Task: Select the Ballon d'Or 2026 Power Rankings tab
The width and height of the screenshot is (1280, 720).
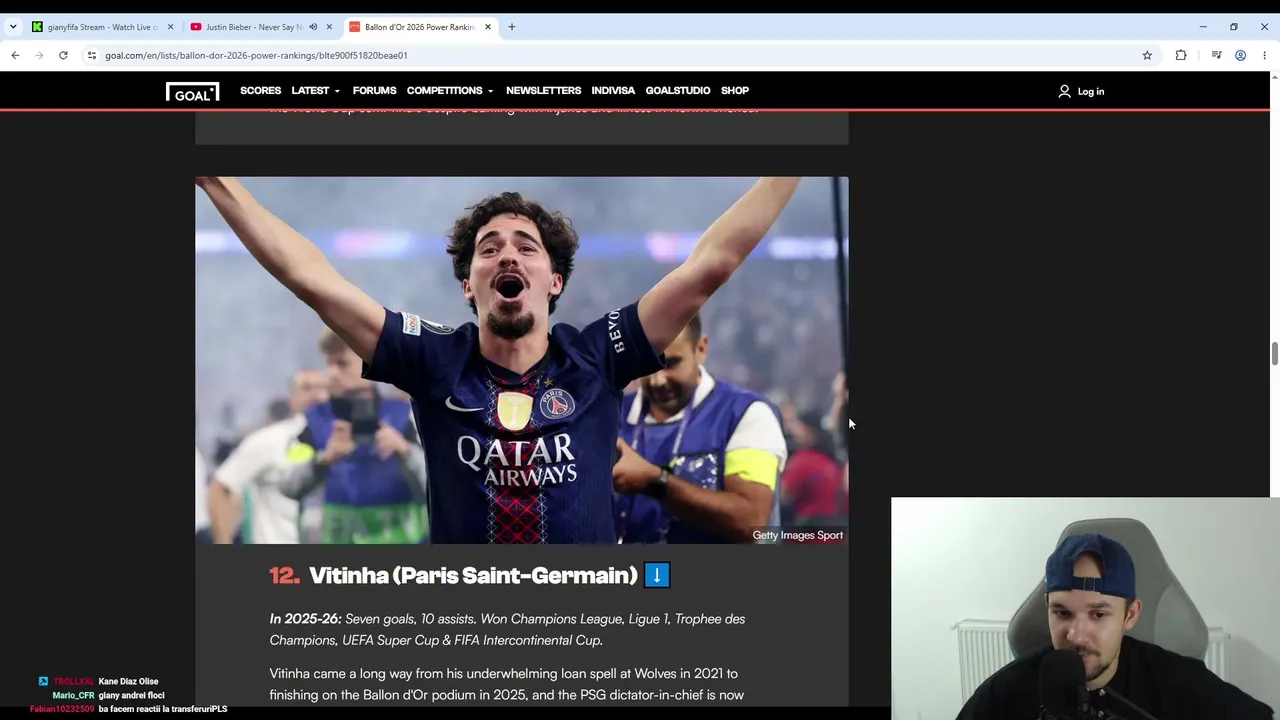Action: click(x=420, y=27)
